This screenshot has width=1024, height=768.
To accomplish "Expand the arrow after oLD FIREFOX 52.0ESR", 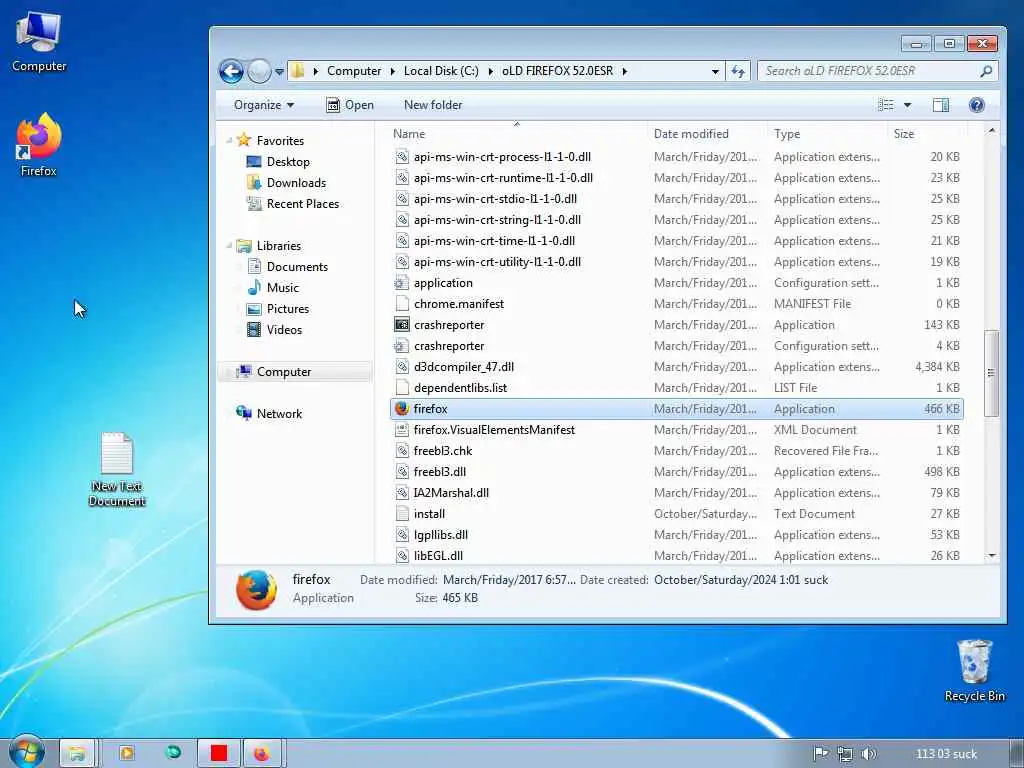I will tap(624, 71).
